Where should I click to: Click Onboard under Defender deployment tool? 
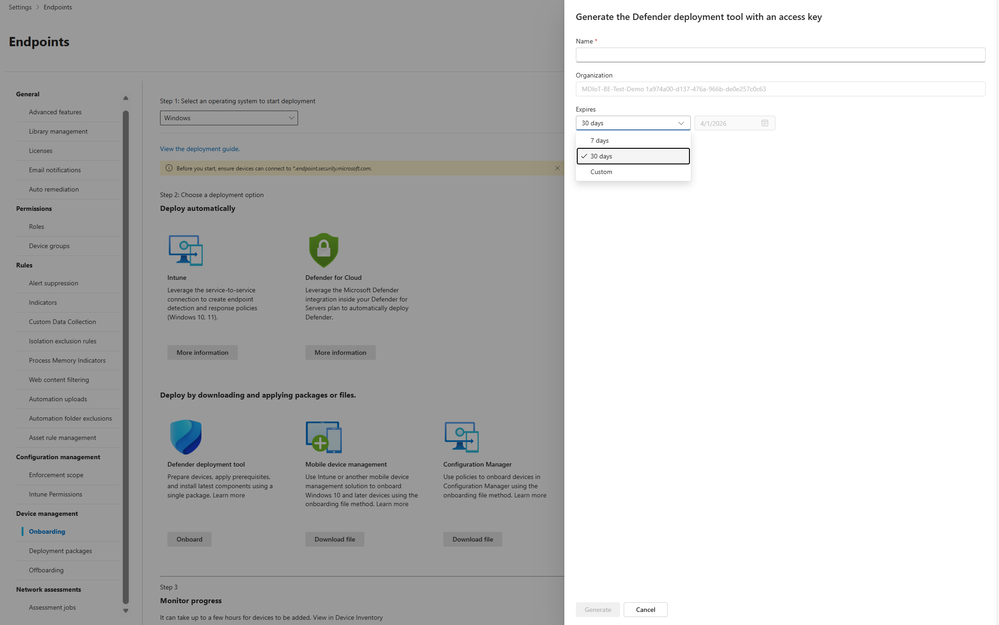pos(189,538)
